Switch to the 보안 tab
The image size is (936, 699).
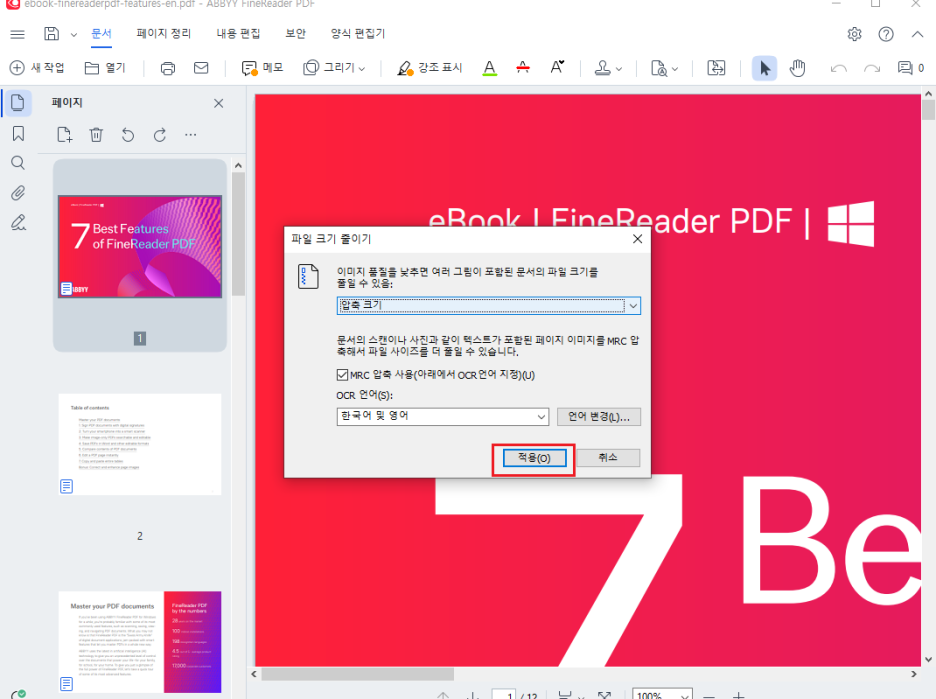(295, 33)
